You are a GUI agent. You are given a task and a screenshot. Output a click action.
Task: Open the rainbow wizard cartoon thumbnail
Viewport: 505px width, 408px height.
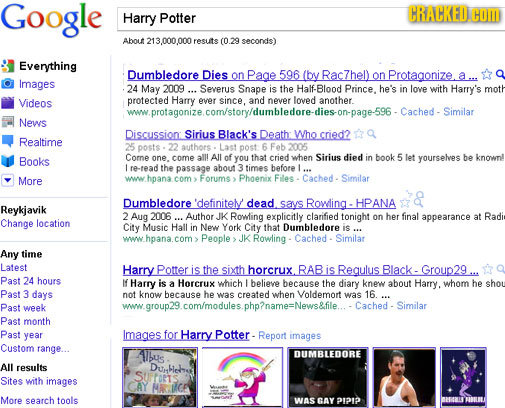(242, 377)
